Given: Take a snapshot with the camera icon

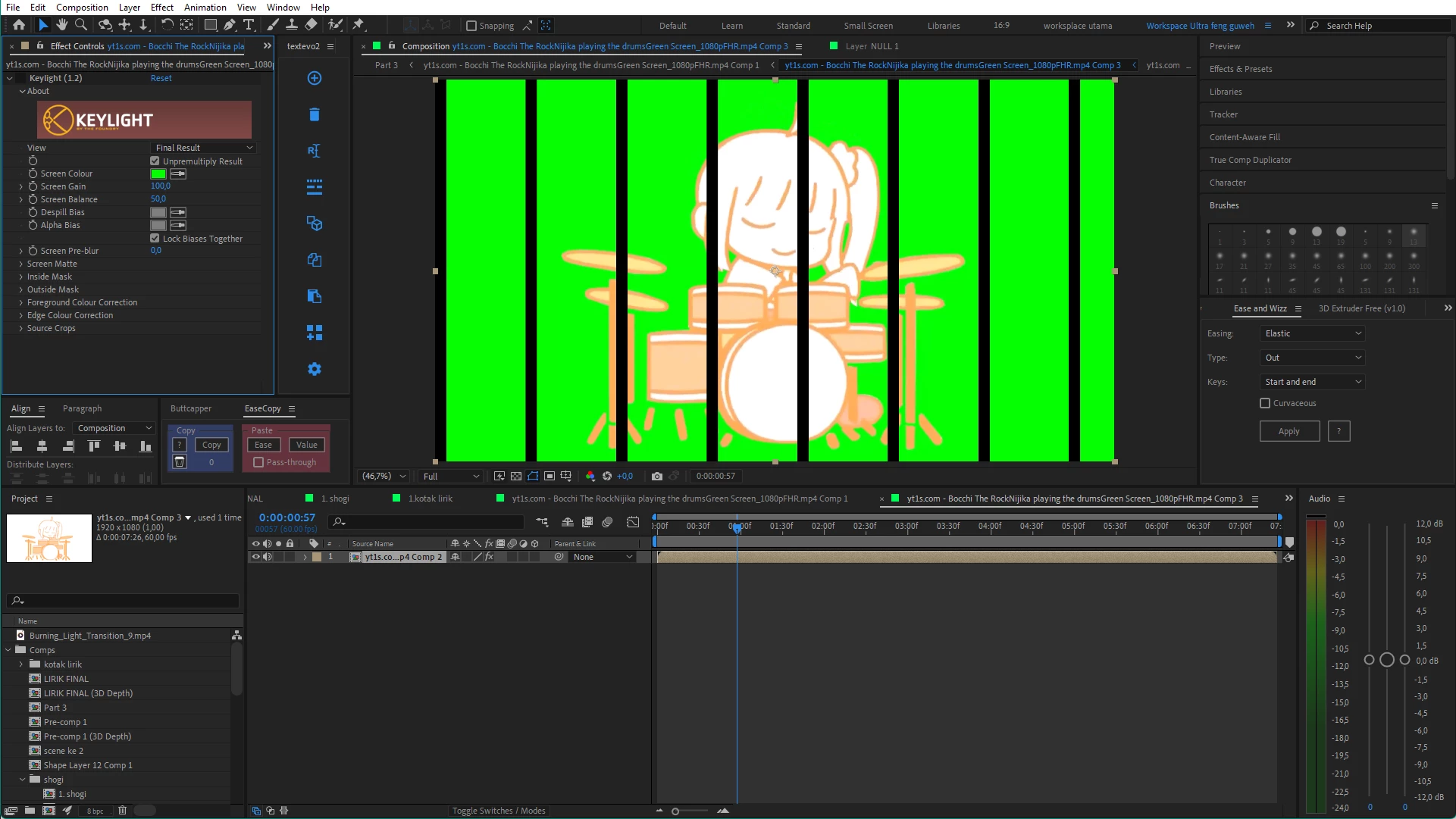Looking at the screenshot, I should [657, 477].
